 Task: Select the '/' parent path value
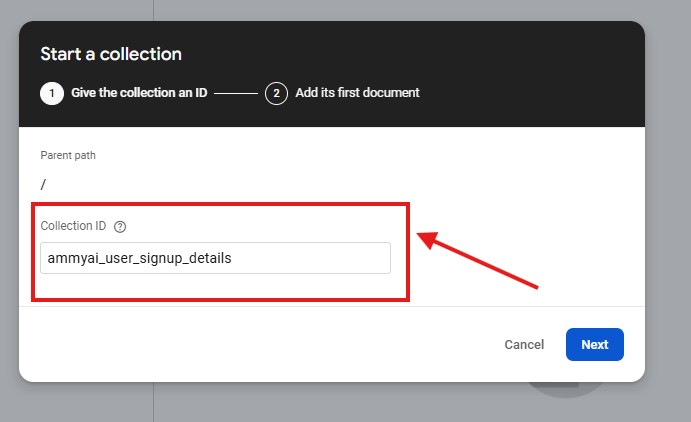point(43,184)
